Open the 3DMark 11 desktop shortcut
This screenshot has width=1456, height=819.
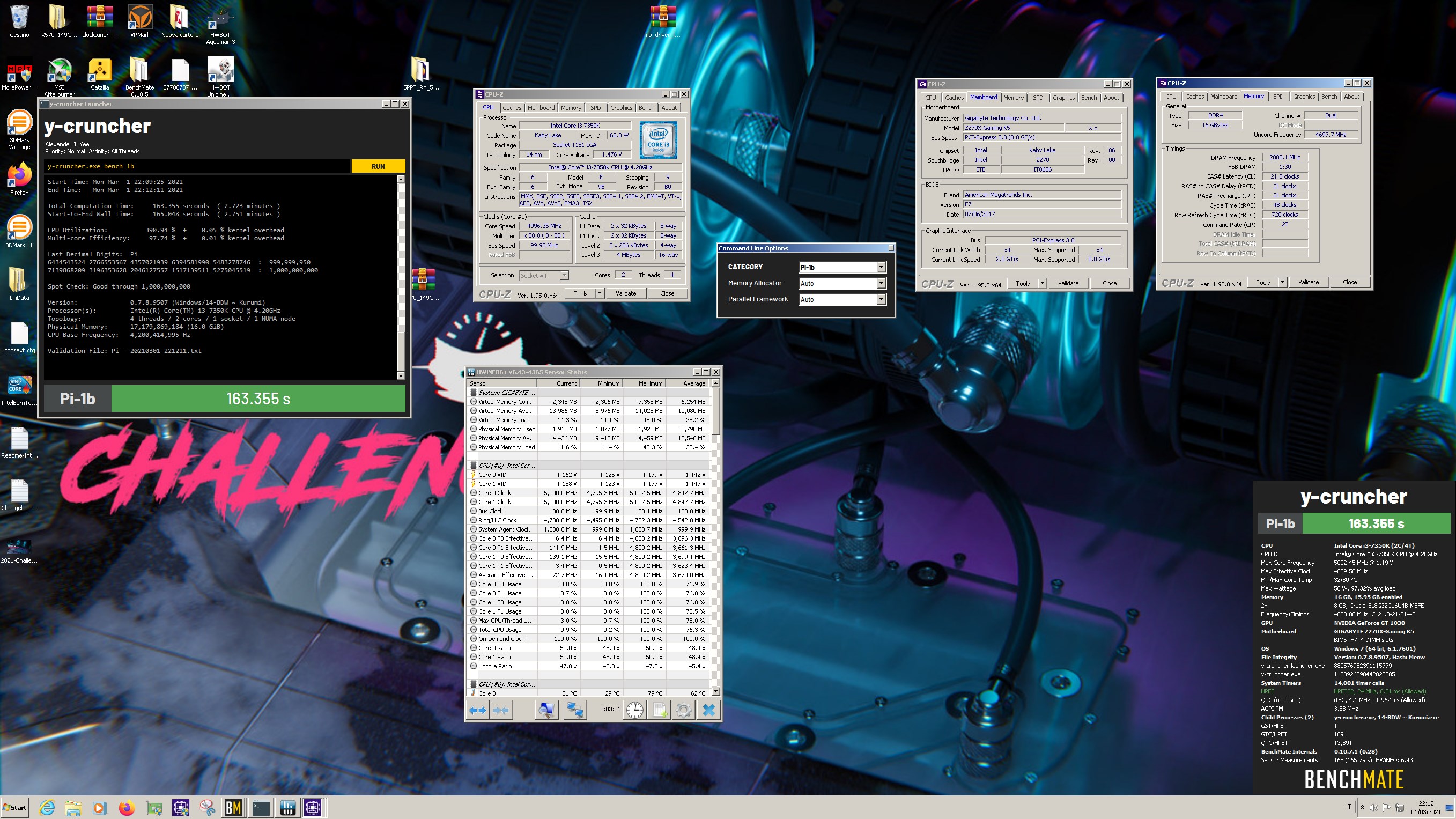19,232
